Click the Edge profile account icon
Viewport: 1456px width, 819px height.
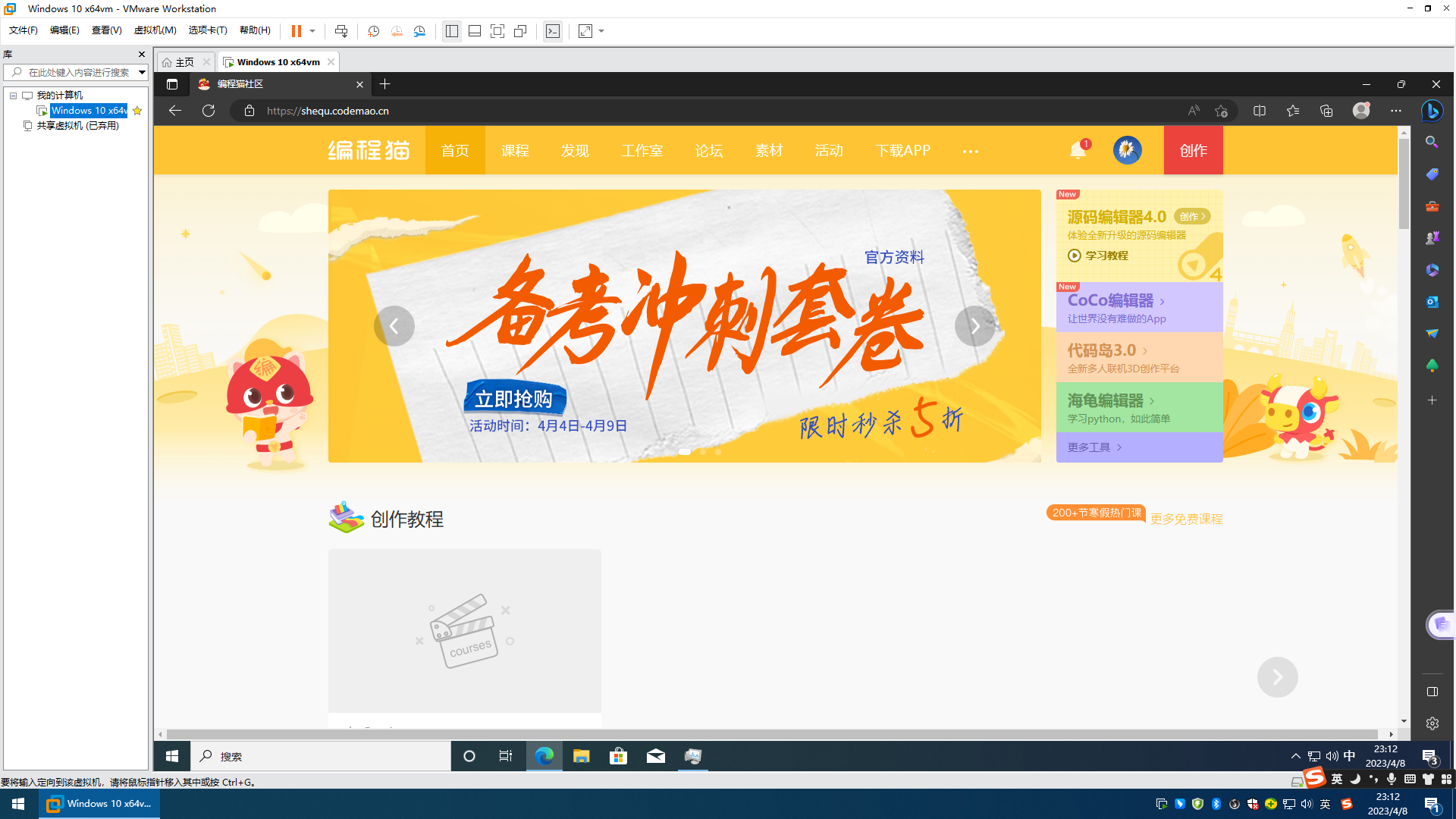pos(1362,111)
